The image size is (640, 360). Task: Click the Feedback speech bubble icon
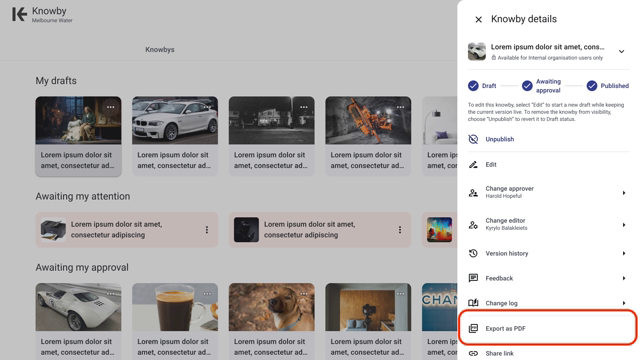(473, 278)
